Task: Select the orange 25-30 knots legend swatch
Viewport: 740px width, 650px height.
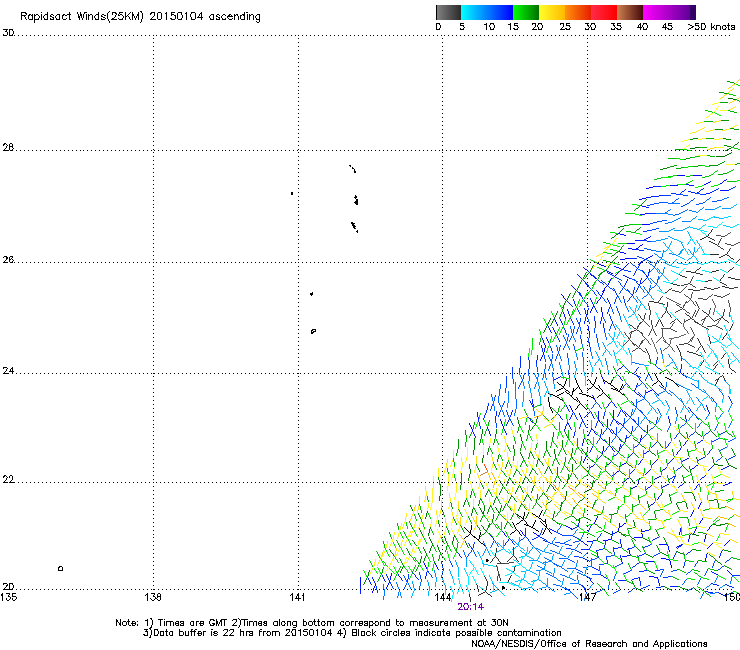Action: coord(578,12)
